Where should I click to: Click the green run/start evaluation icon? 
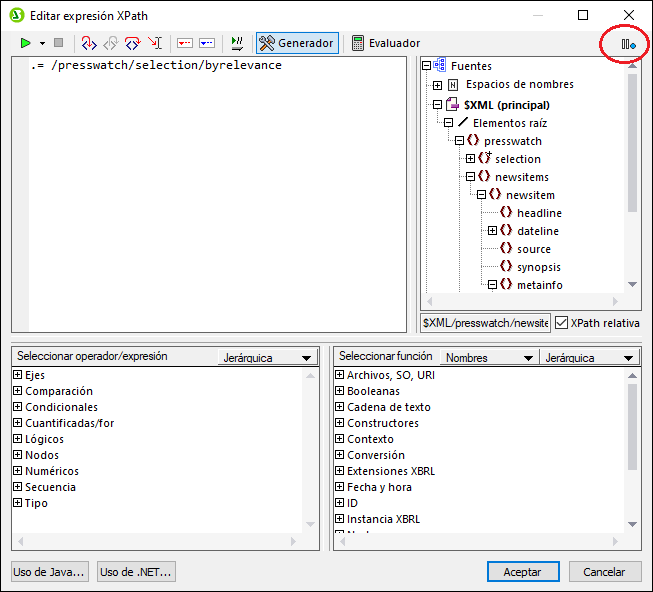(25, 43)
